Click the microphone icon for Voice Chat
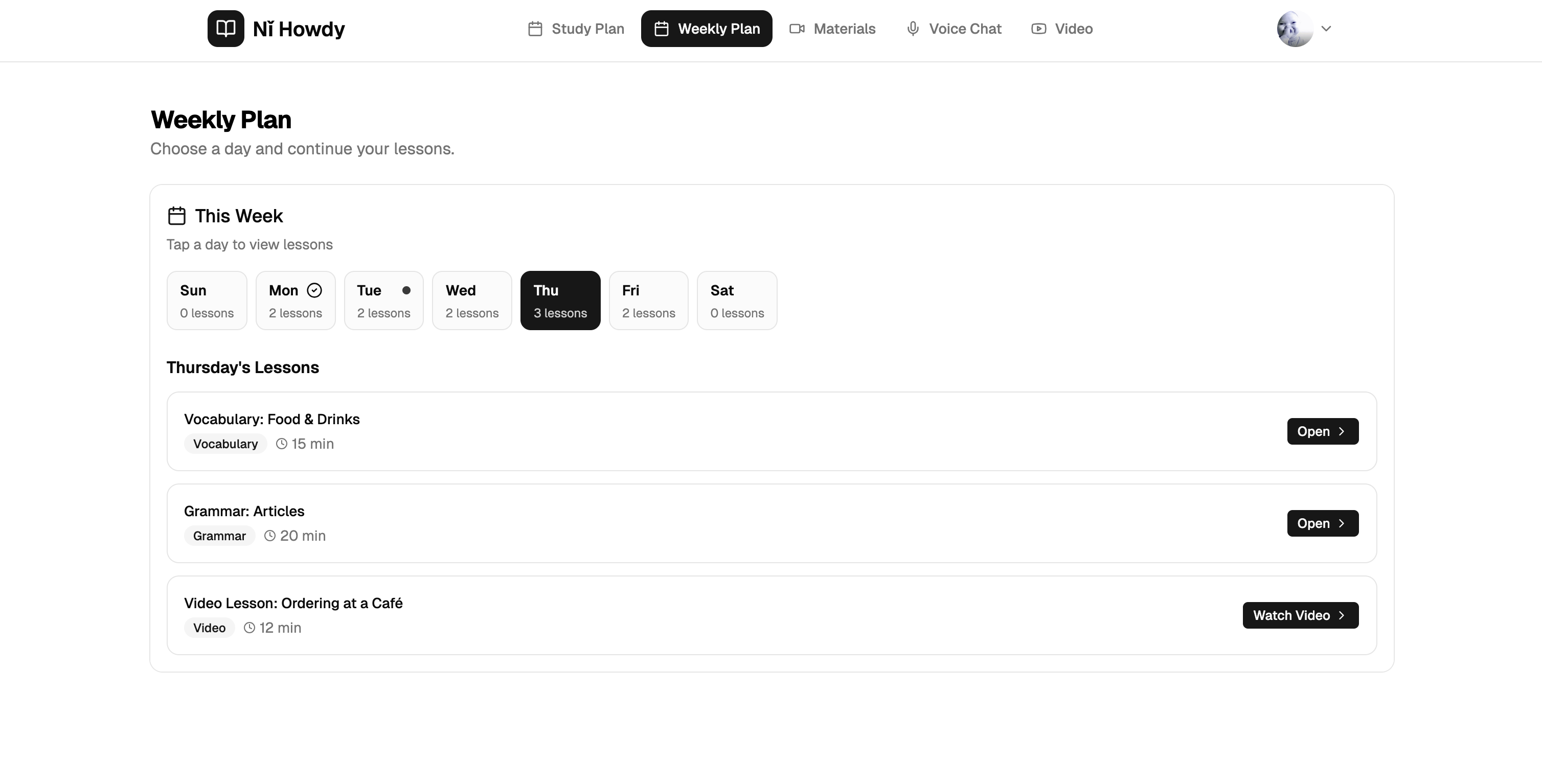This screenshot has height=784, width=1542. click(x=912, y=29)
